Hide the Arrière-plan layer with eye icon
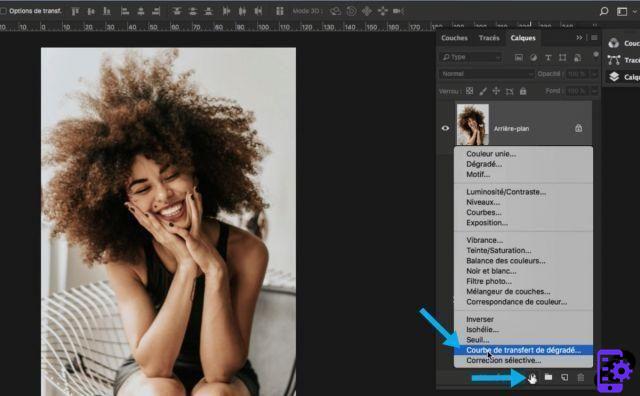This screenshot has height=396, width=640. pyautogui.click(x=445, y=128)
